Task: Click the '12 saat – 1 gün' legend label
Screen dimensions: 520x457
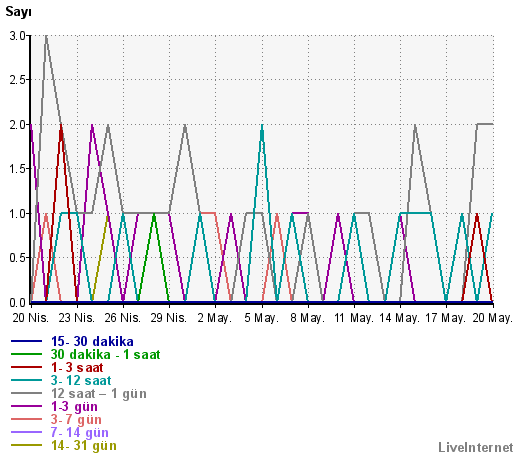Action: pos(99,394)
